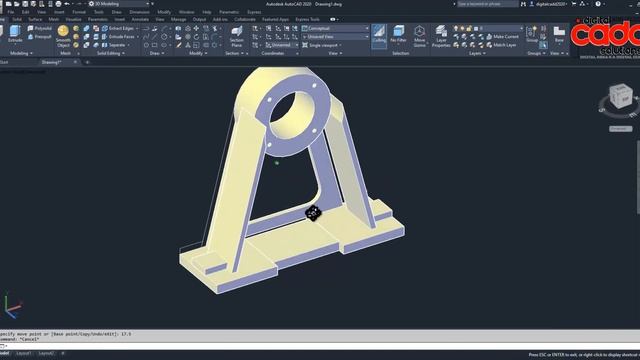This screenshot has height=360, width=640.
Task: Click the viewport vertical scrollbar
Action: coord(638,176)
